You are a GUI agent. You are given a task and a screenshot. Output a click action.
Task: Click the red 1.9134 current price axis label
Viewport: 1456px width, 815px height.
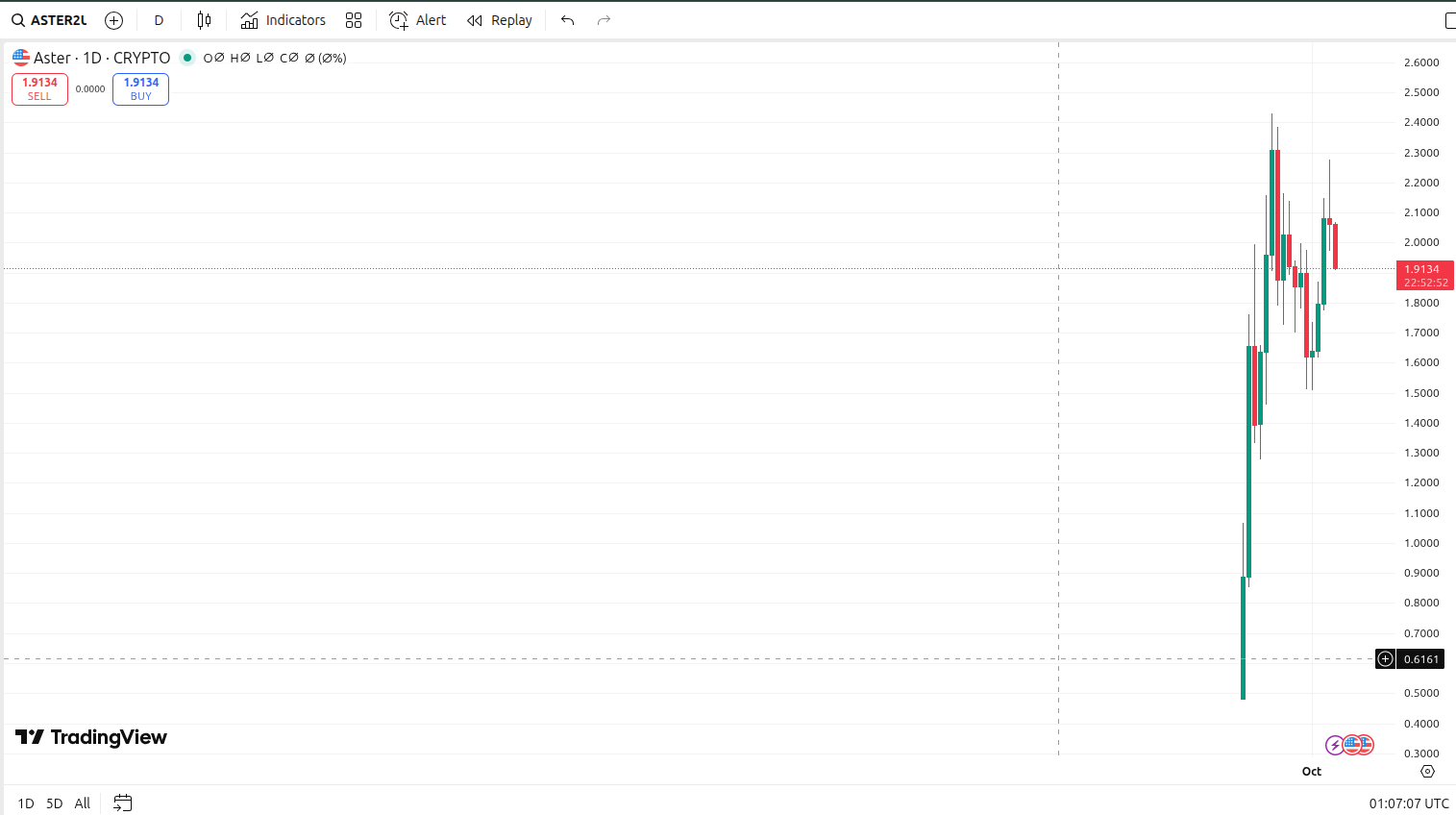(1425, 276)
